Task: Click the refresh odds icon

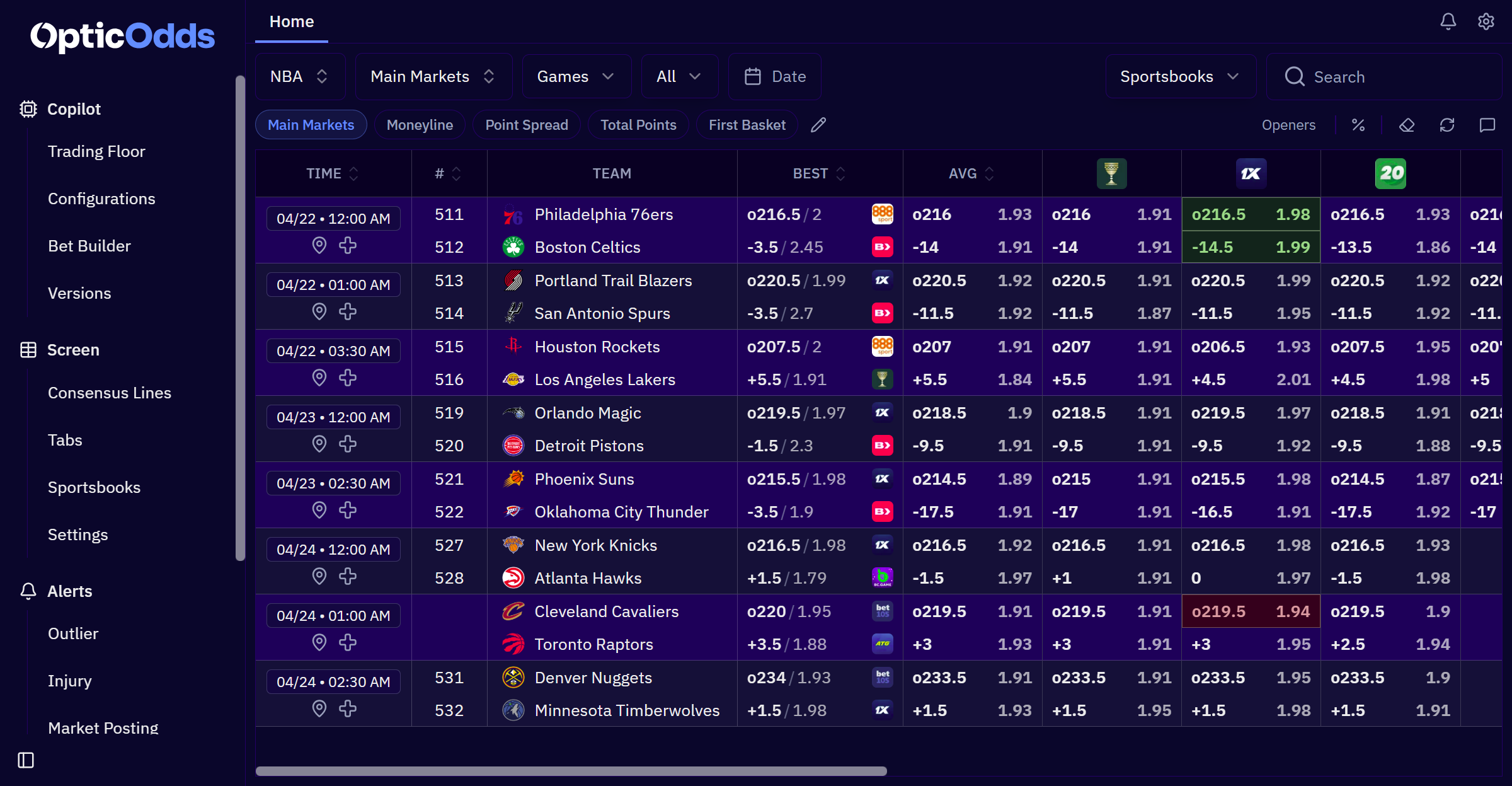Action: [x=1447, y=125]
